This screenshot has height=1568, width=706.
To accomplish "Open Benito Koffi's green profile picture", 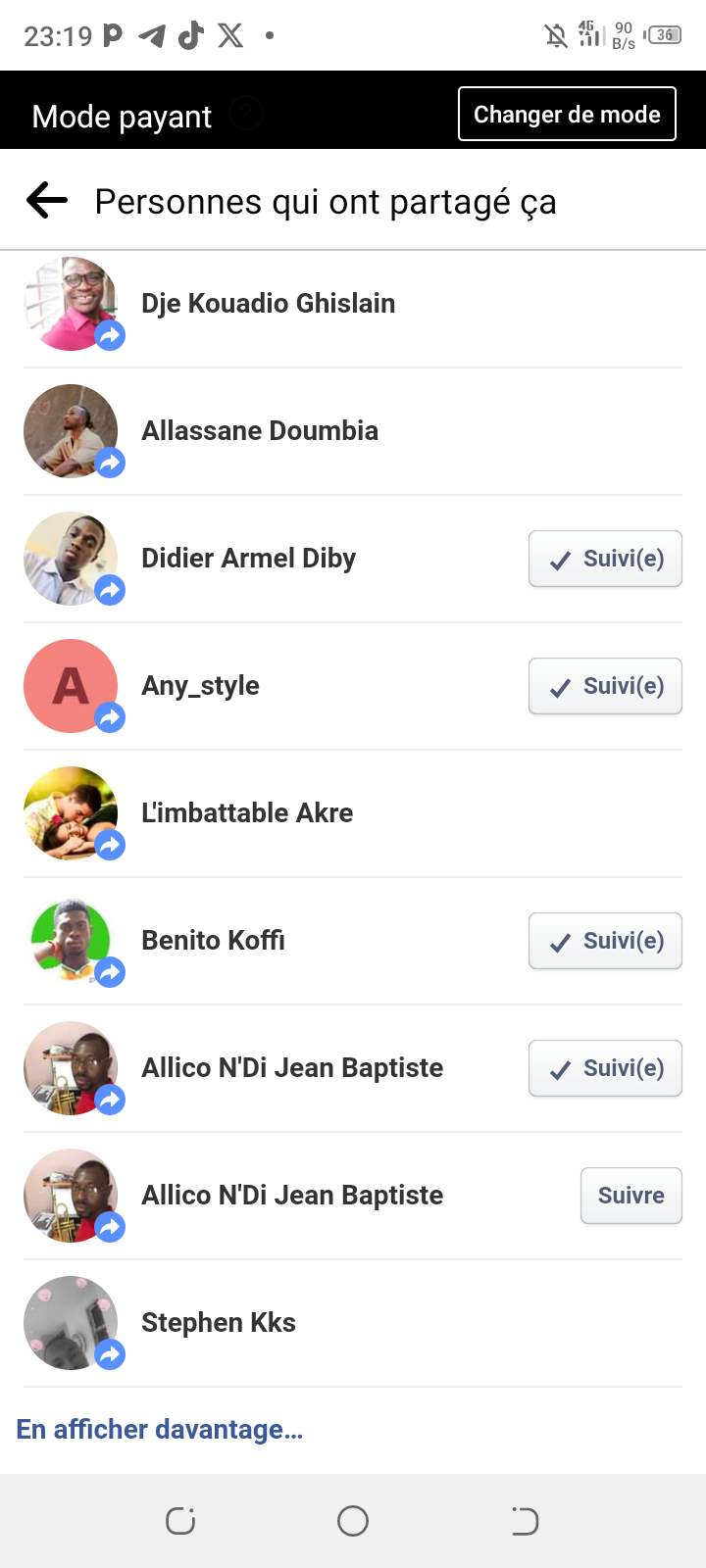I will click(70, 940).
